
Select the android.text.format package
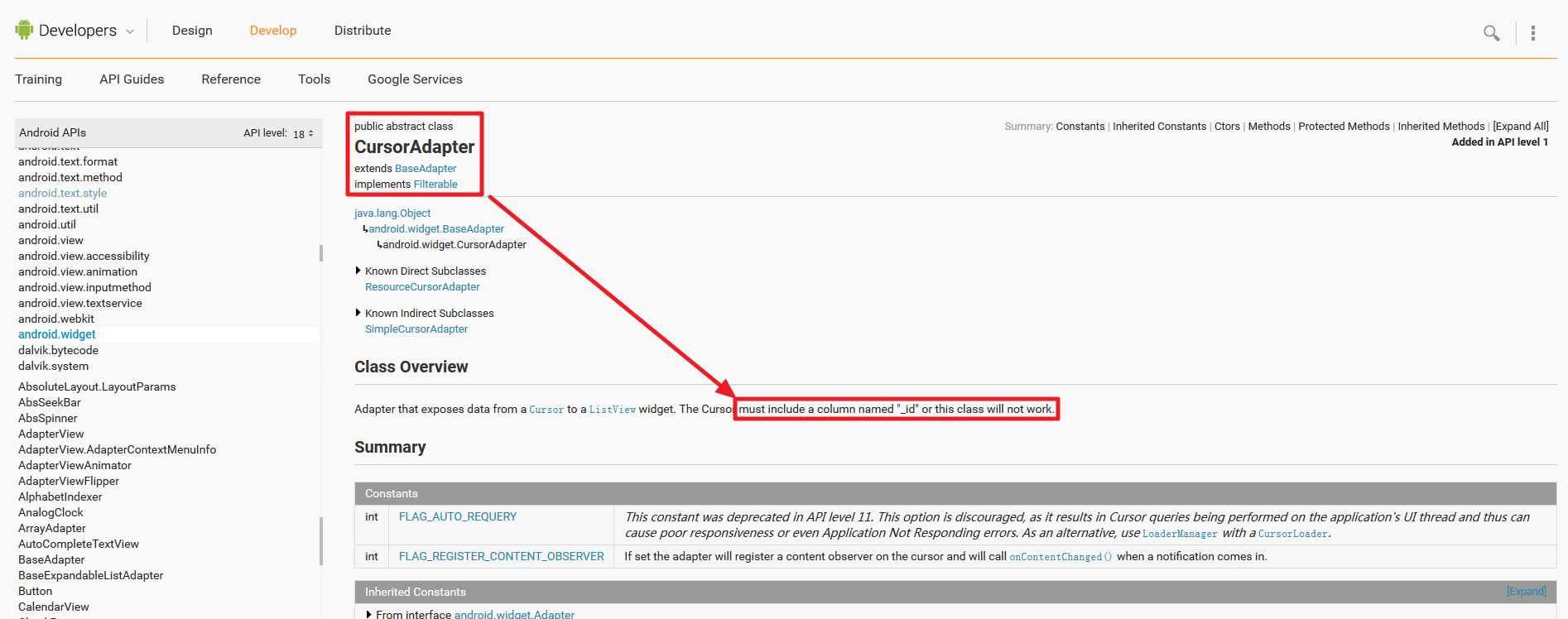68,161
